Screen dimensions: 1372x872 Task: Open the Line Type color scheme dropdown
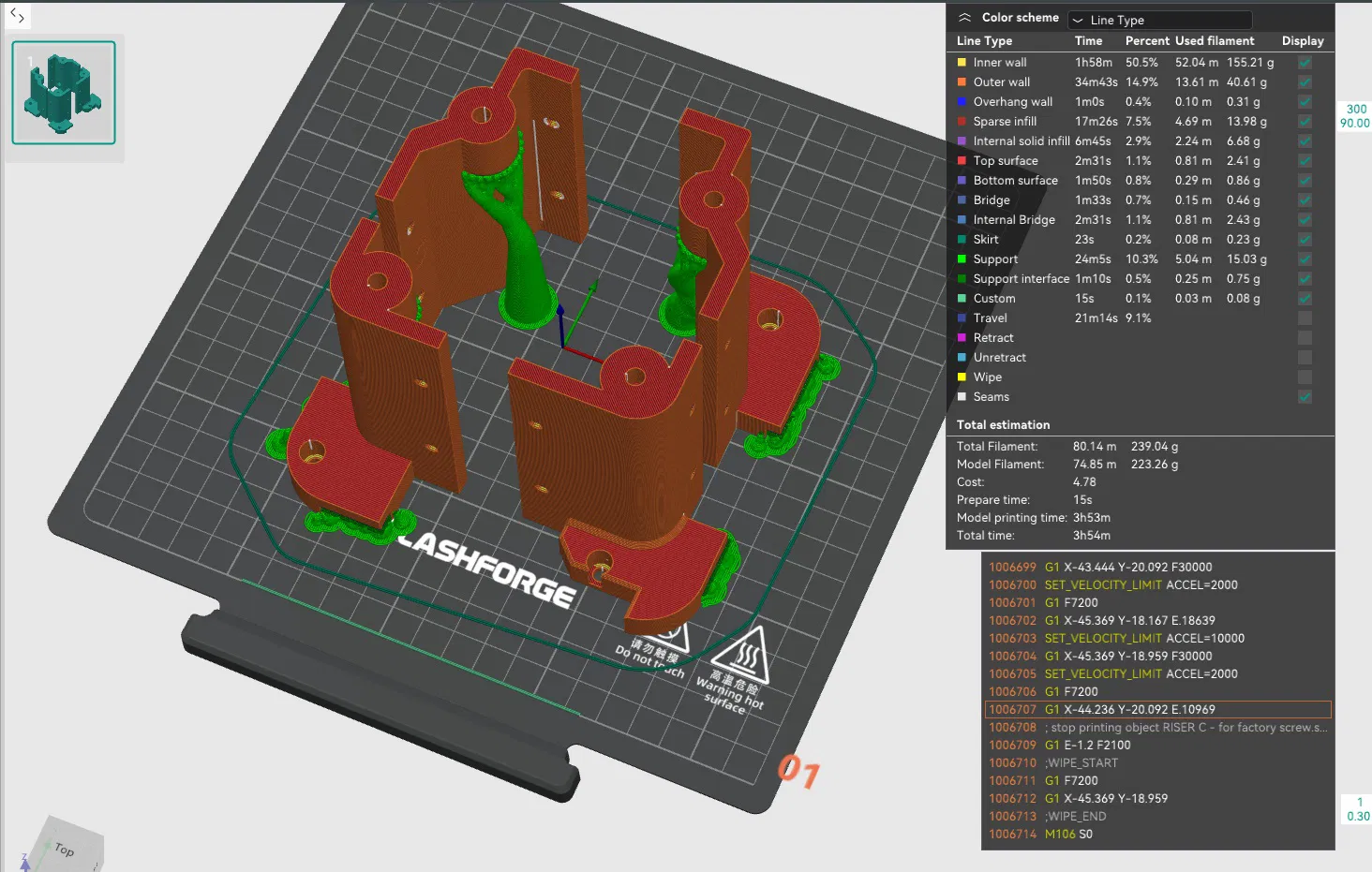pyautogui.click(x=1160, y=20)
